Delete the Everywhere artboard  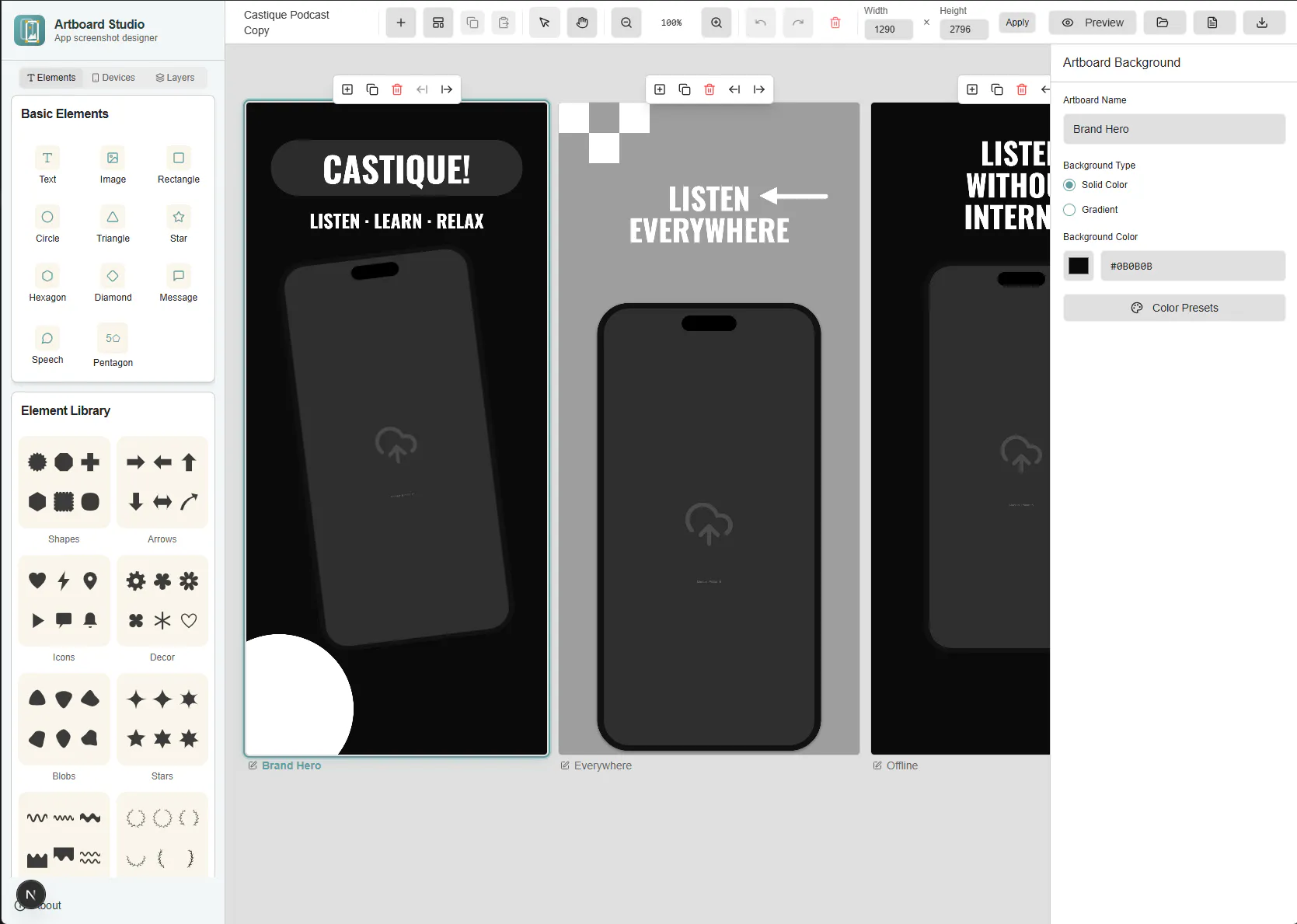[710, 89]
